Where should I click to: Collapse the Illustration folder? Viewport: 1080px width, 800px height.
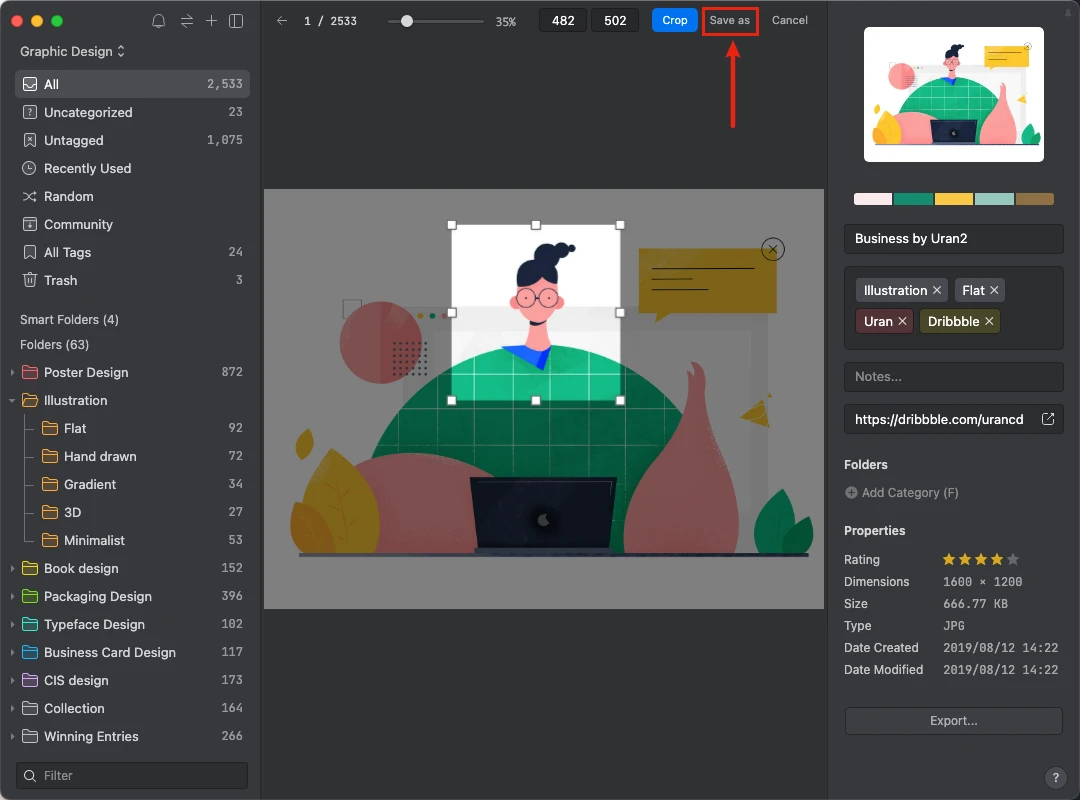[13, 400]
